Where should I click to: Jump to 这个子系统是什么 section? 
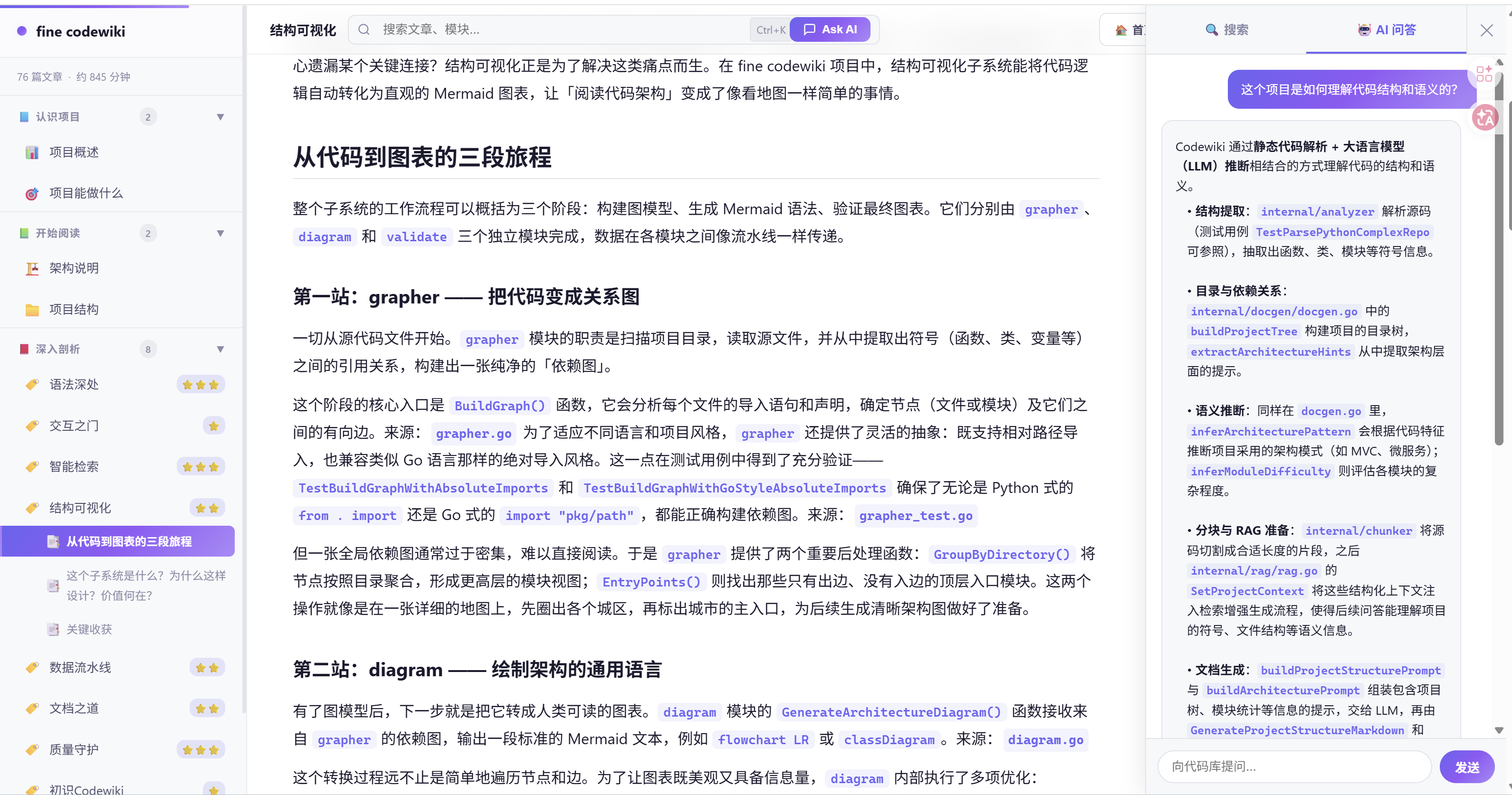point(145,585)
